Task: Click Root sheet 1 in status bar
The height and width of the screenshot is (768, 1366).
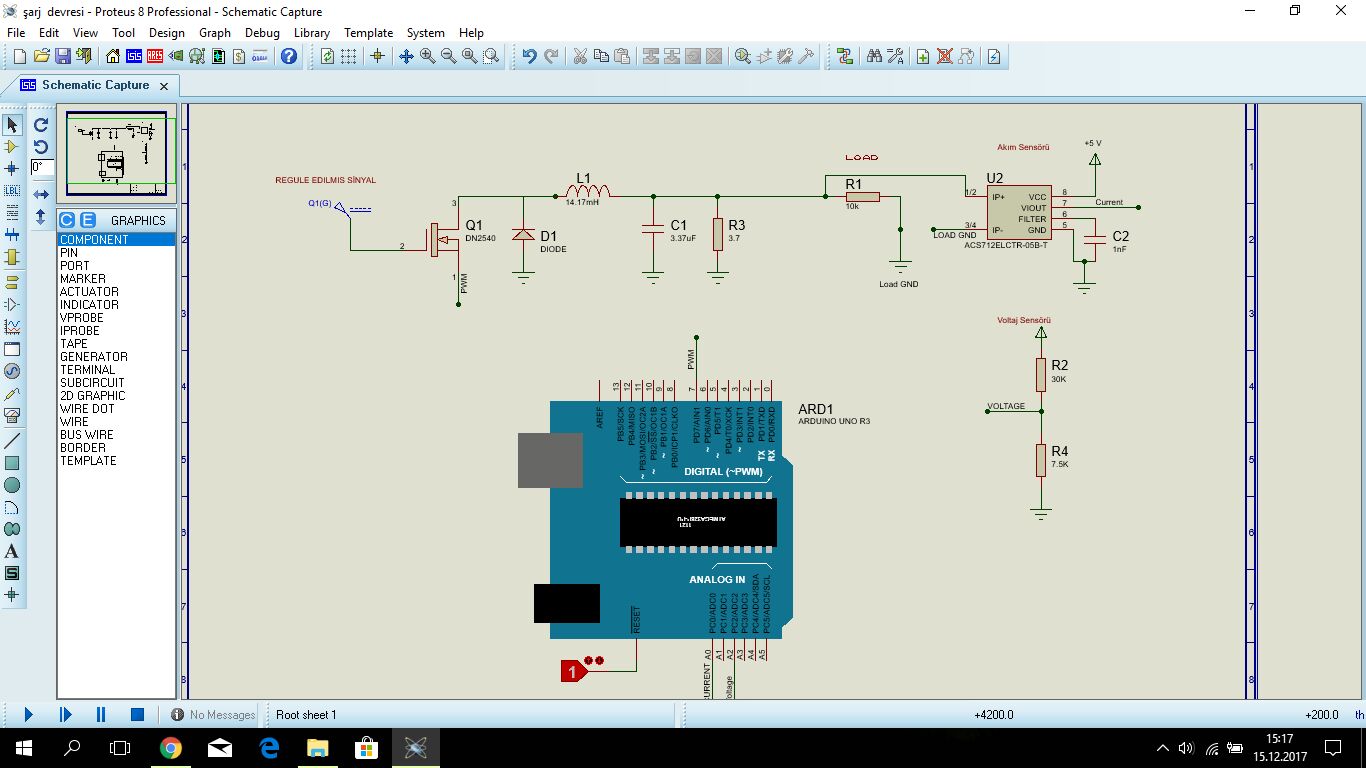Action: point(307,715)
